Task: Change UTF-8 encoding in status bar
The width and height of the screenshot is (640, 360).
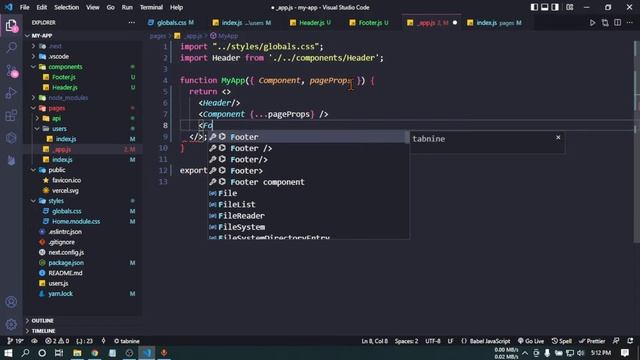Action: pos(433,341)
